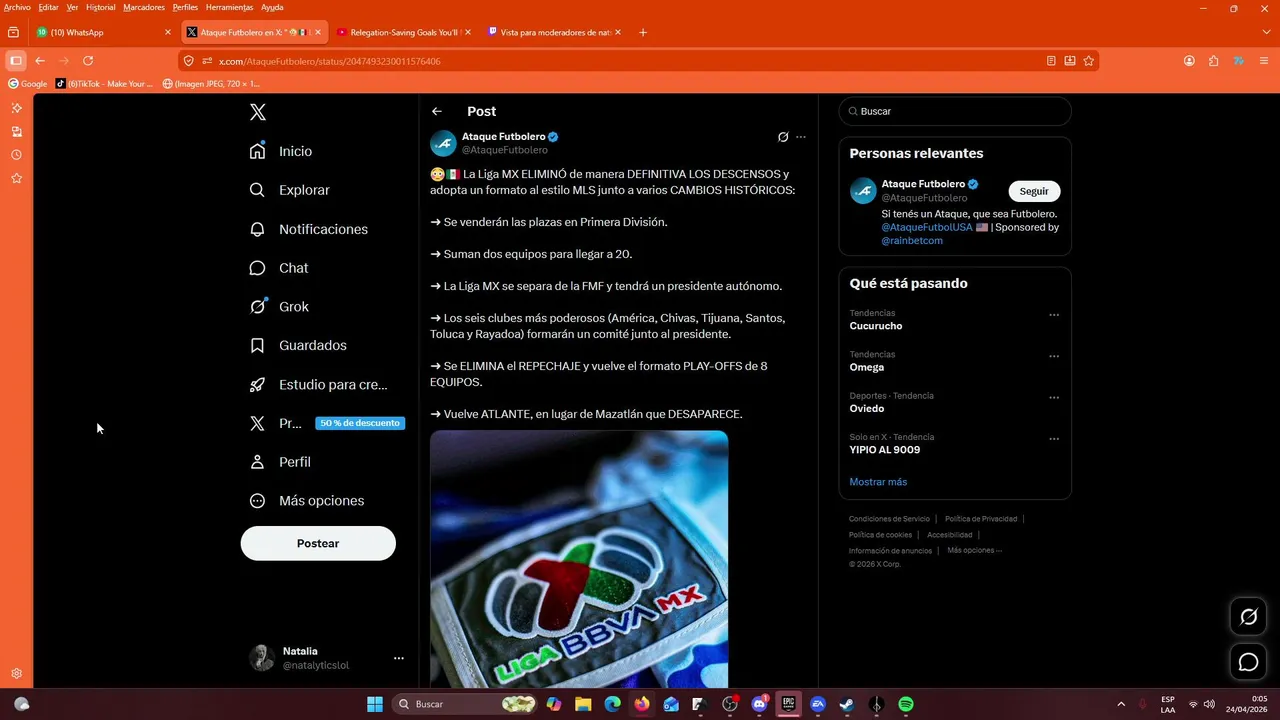Open the @AtaqueFutbolUSA link

pyautogui.click(x=926, y=227)
